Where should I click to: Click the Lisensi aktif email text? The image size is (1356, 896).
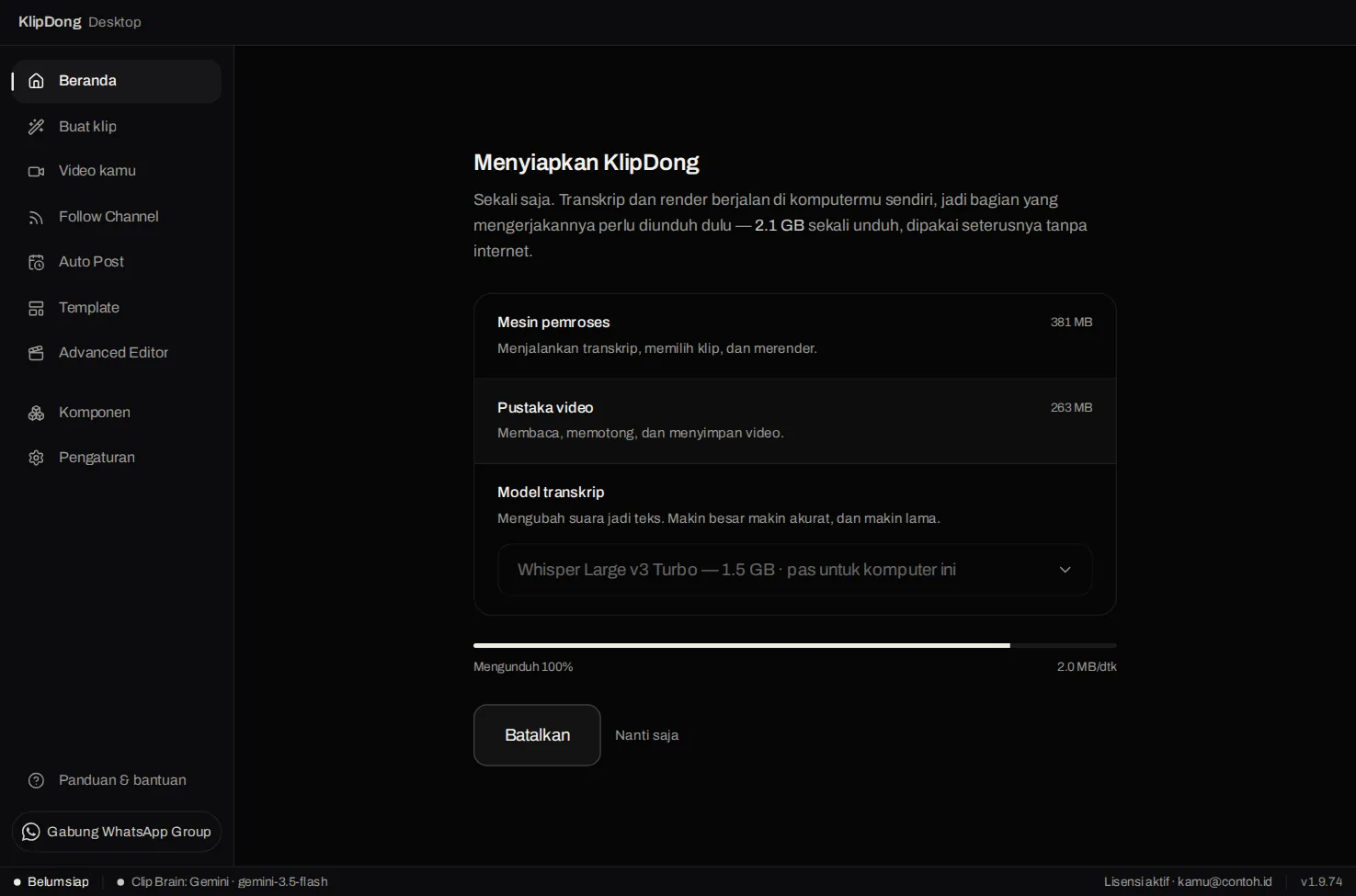coord(1188,882)
